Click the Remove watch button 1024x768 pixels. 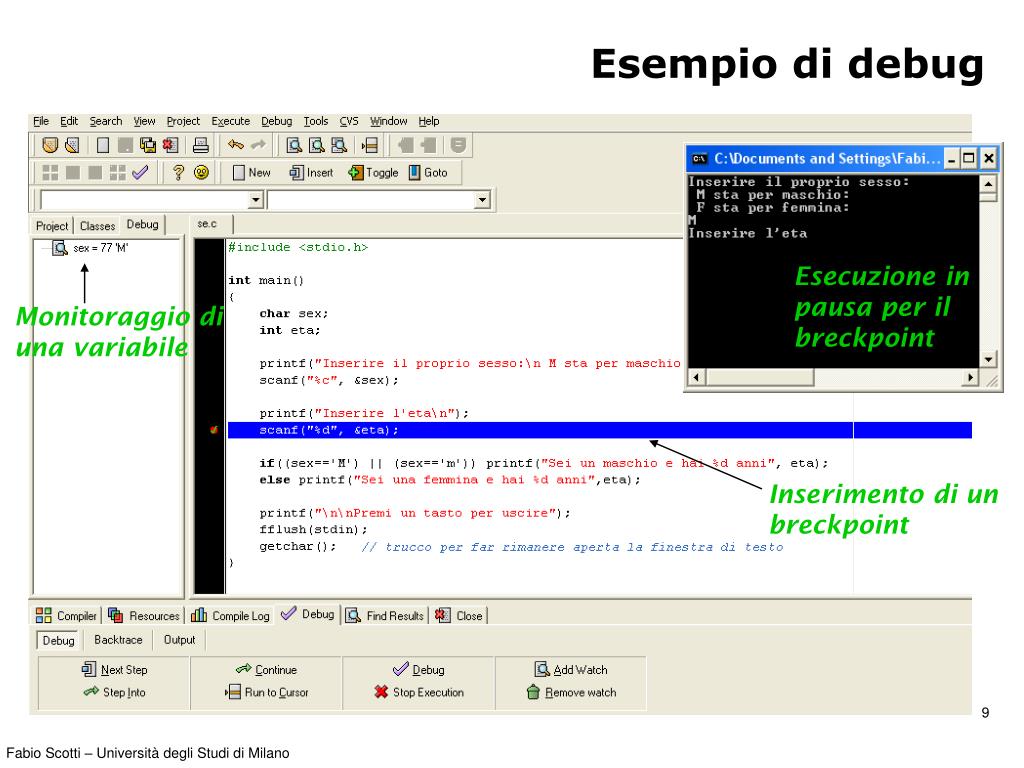click(571, 692)
